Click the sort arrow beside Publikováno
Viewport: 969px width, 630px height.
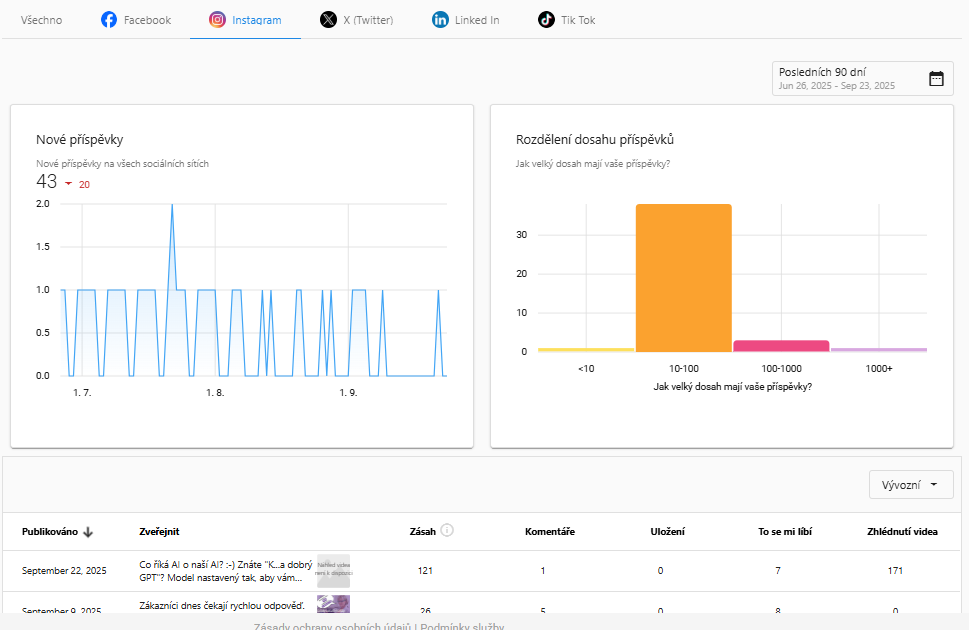[88, 532]
